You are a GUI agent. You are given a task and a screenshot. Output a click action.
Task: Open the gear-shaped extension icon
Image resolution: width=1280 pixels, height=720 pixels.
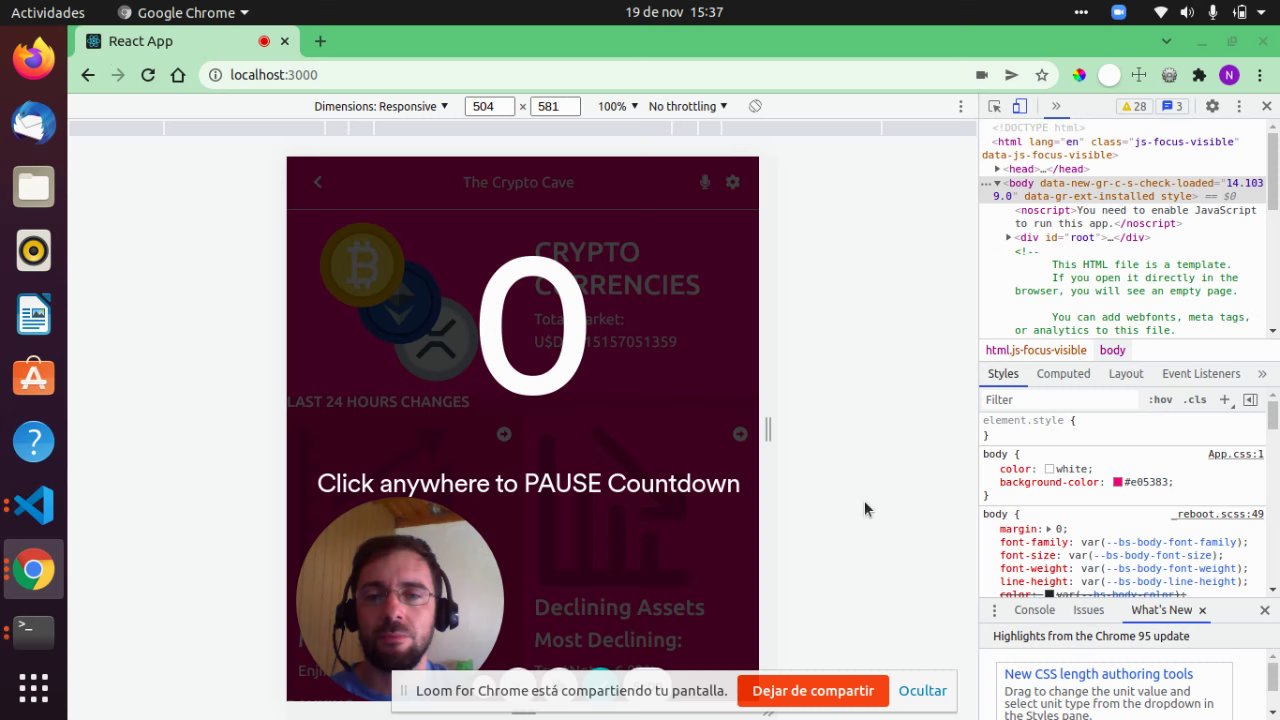coord(1169,75)
